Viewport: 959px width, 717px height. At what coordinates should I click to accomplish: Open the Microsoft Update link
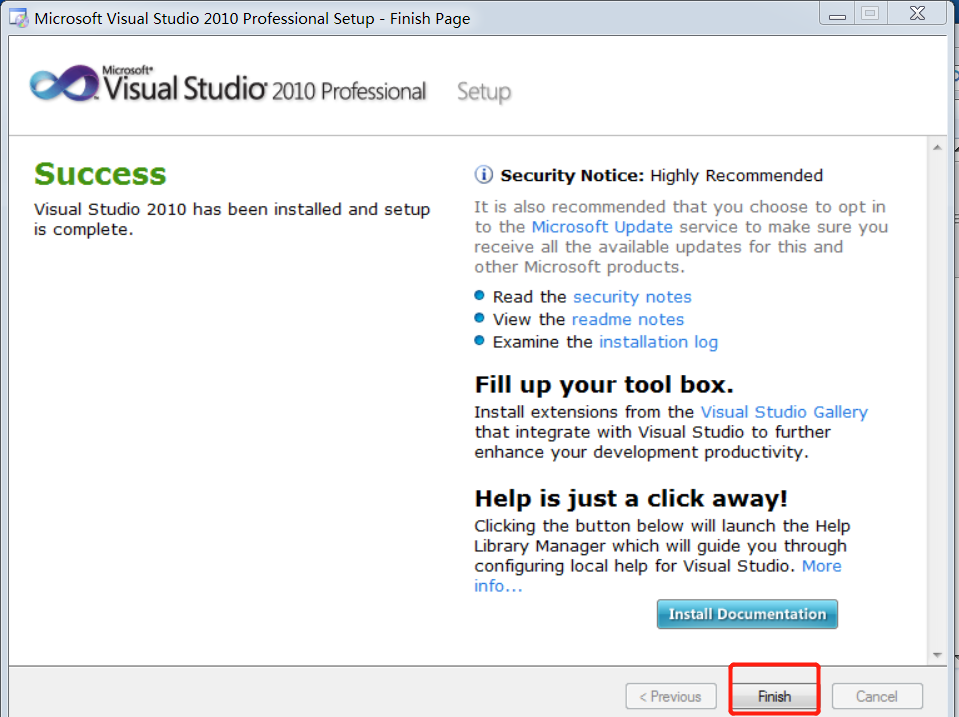coord(602,227)
